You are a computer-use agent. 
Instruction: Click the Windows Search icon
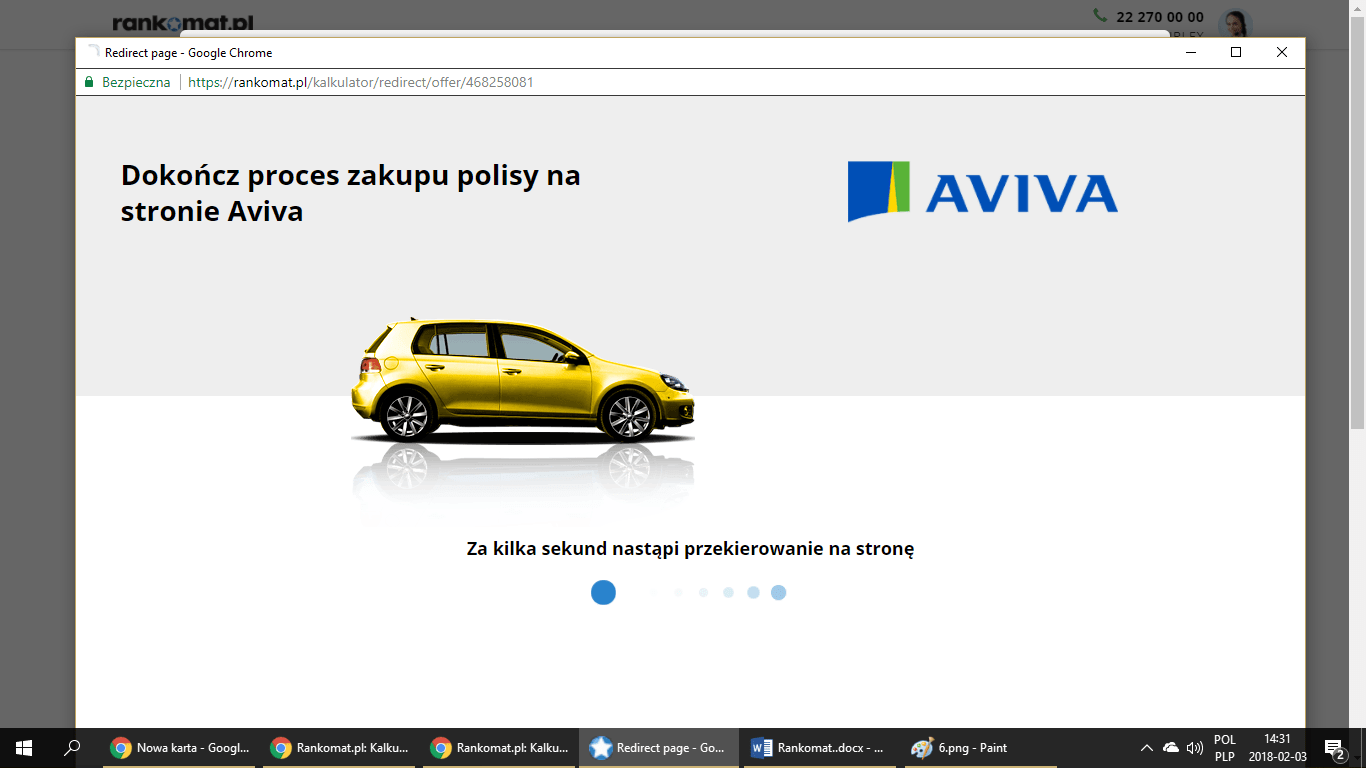[70, 747]
